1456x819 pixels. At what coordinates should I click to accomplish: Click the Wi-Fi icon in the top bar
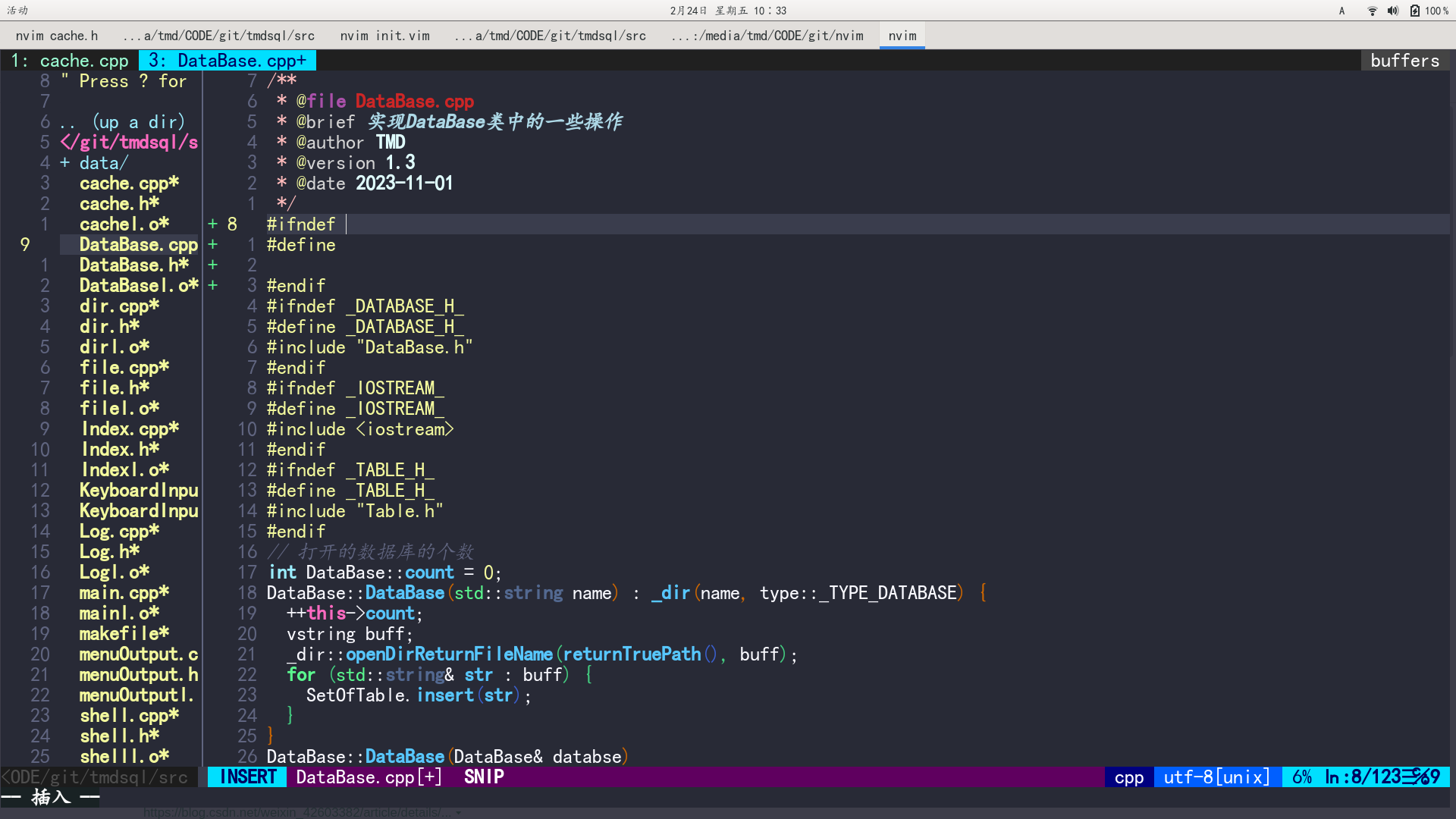(x=1372, y=11)
